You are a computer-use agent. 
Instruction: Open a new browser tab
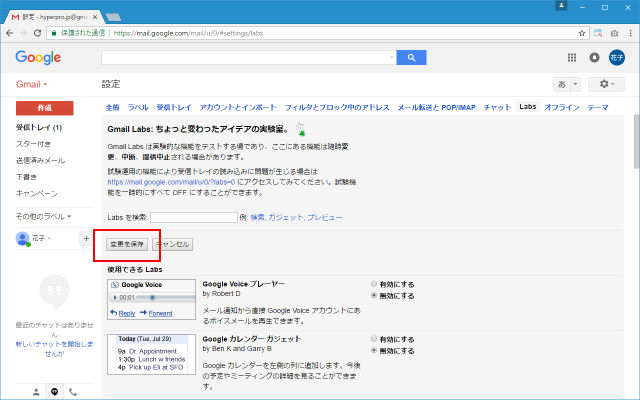tap(113, 17)
